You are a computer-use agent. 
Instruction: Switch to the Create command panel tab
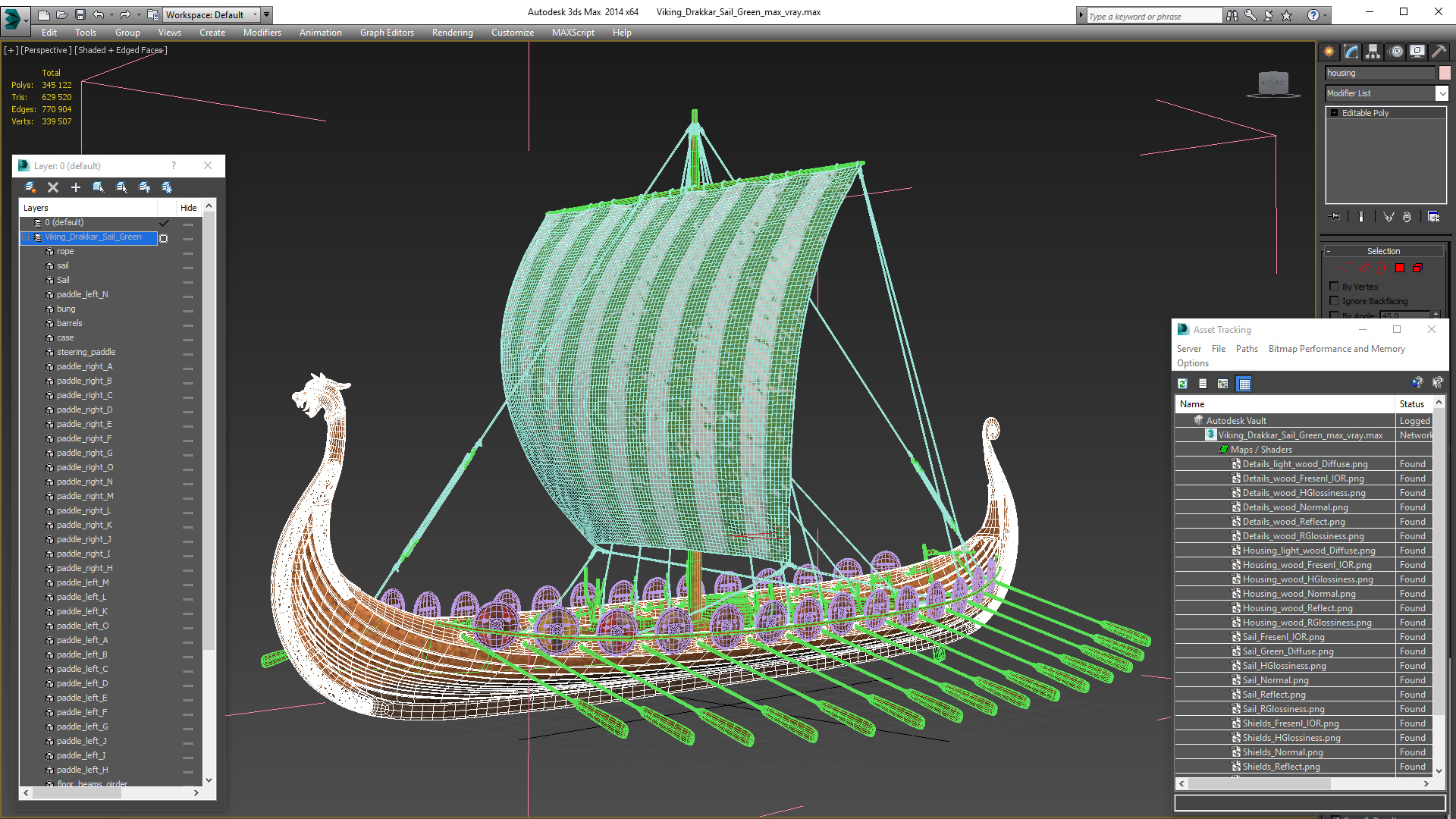pyautogui.click(x=1329, y=52)
